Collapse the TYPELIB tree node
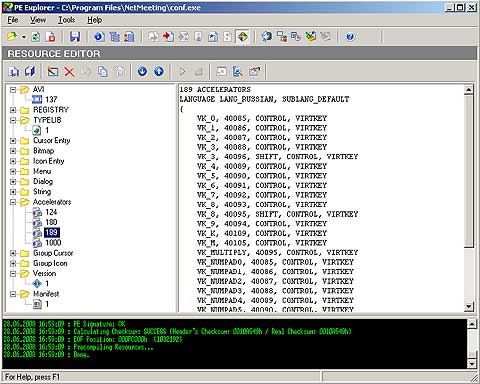The image size is (480, 384). pos(13,120)
